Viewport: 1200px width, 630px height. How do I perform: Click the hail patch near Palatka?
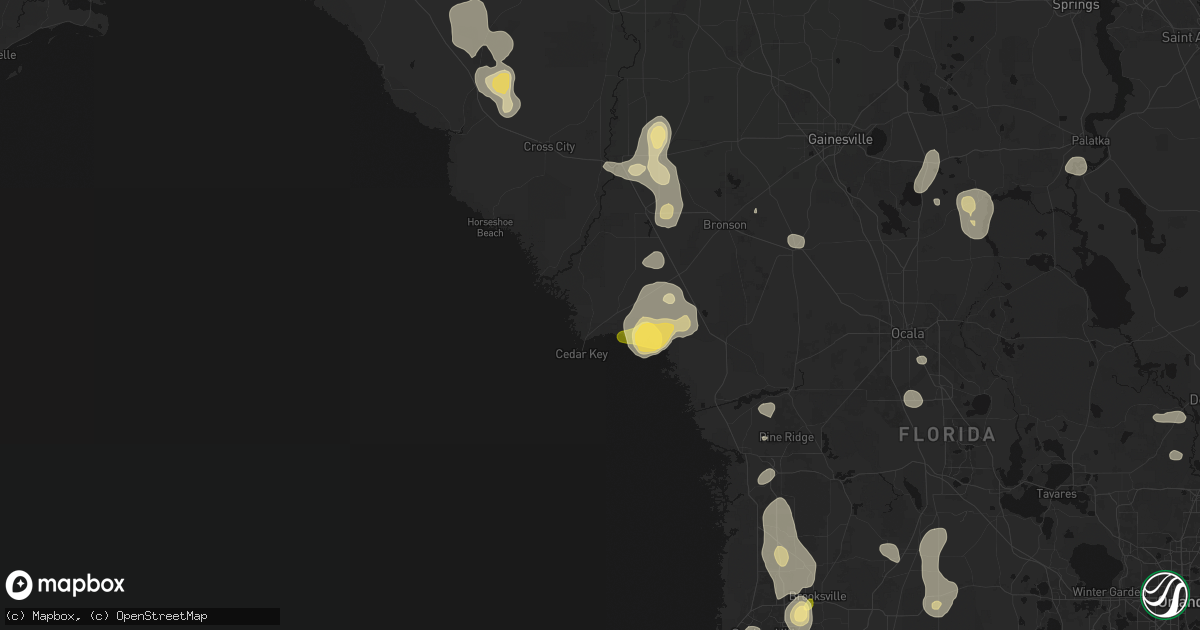pos(1076,166)
